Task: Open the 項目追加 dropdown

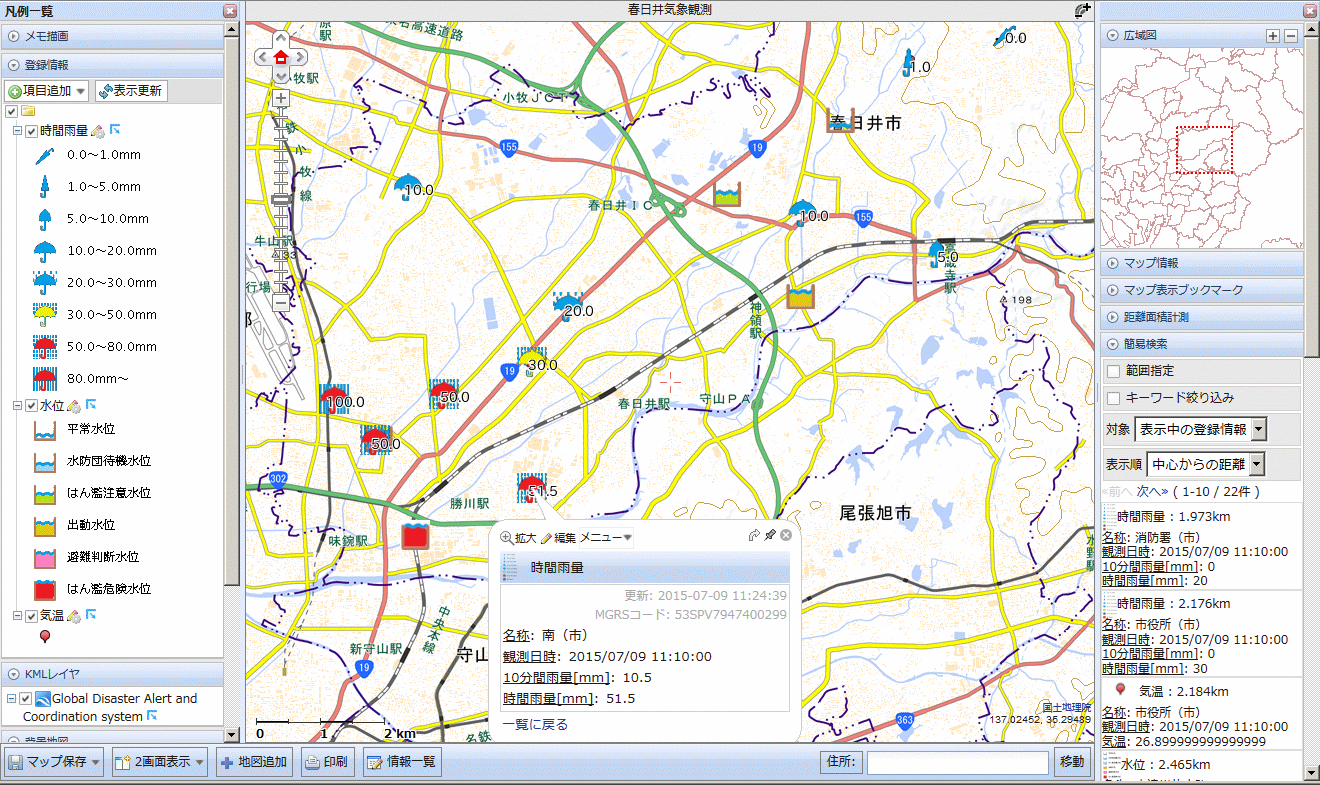Action: coord(47,91)
